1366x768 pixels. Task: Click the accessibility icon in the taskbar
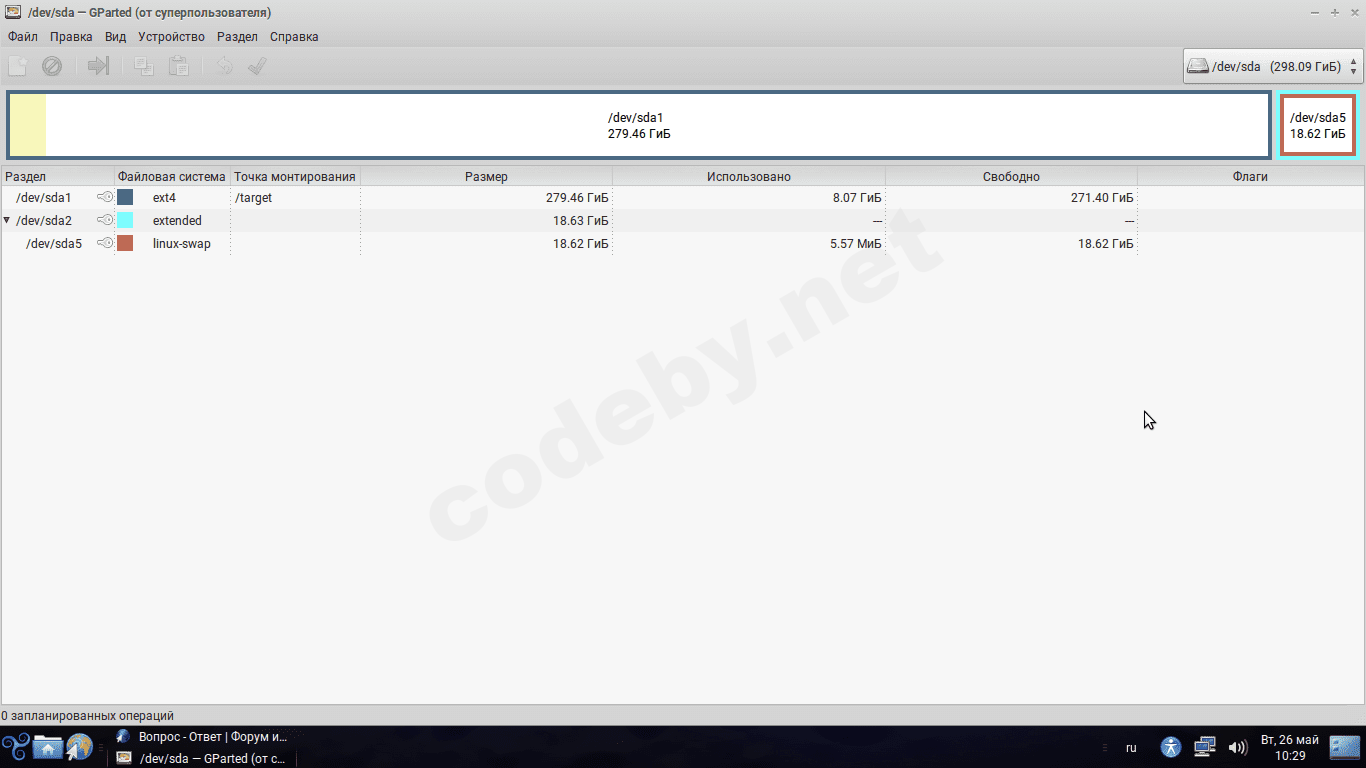pyautogui.click(x=1170, y=747)
